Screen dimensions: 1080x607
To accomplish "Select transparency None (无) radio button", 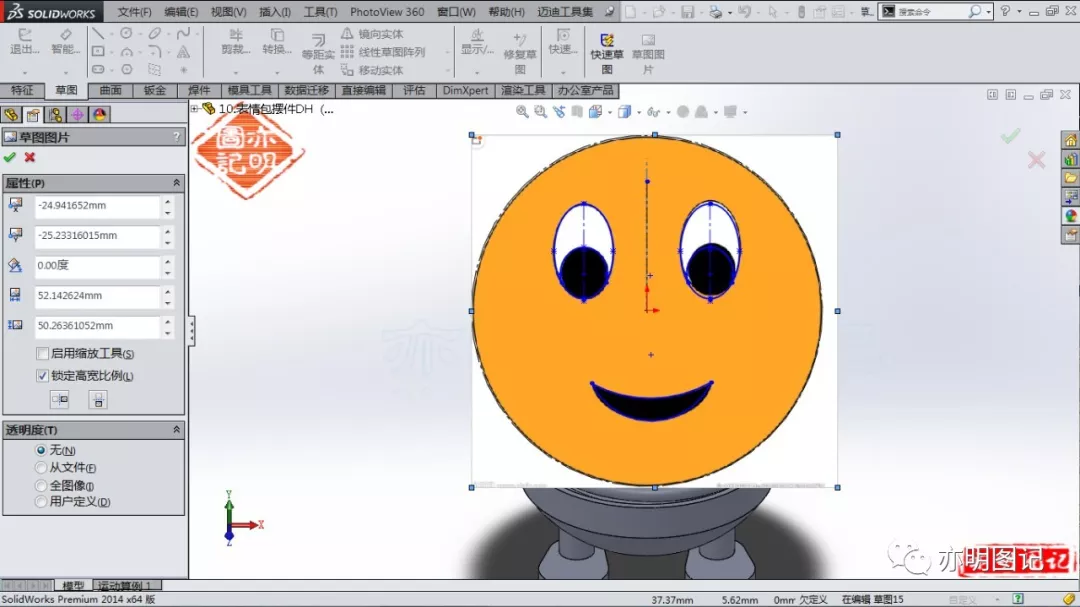I will pos(41,450).
